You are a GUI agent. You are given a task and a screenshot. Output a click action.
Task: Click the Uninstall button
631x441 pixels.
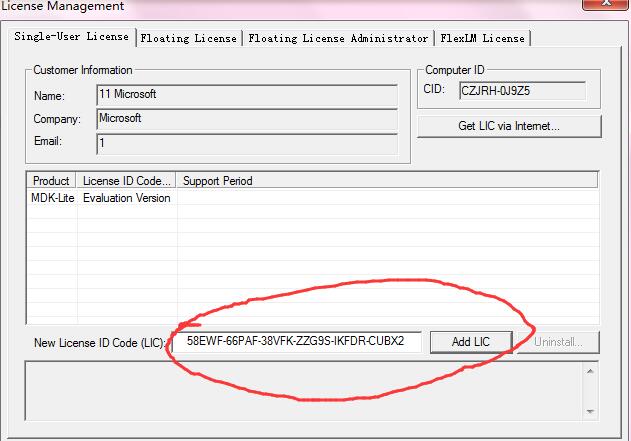pos(558,342)
